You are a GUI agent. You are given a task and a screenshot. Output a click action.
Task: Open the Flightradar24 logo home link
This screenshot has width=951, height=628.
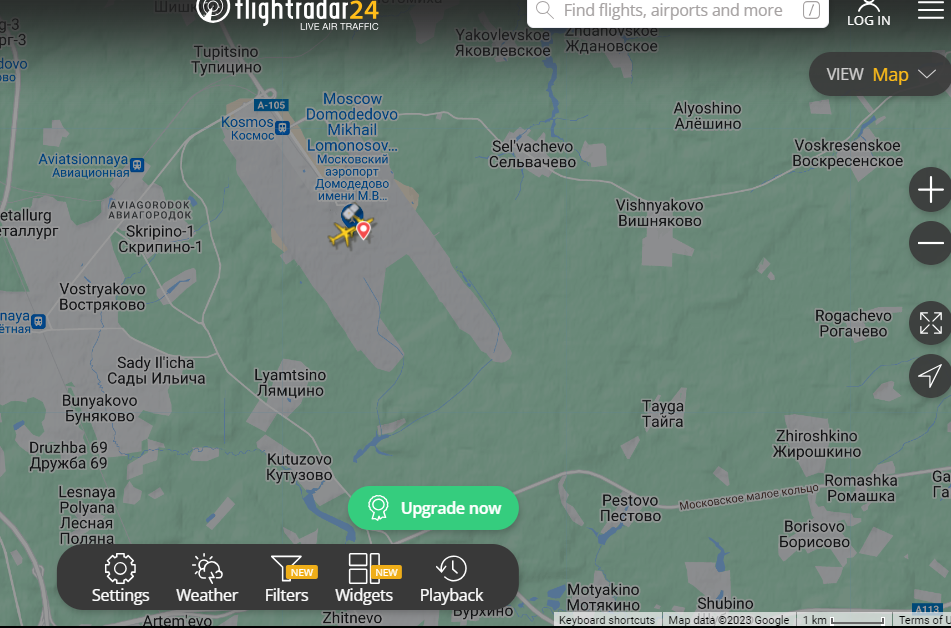287,13
